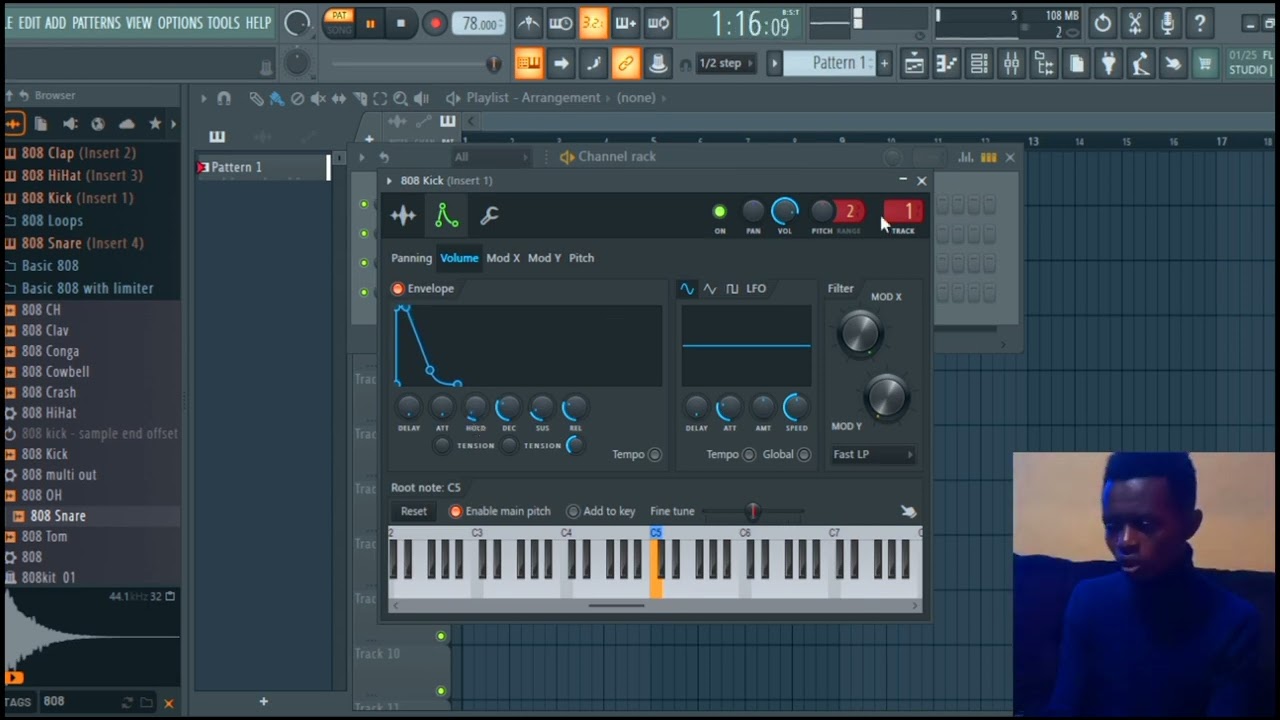Click the star favorites icon in Browser
Screen dimensions: 1280x720
155,124
